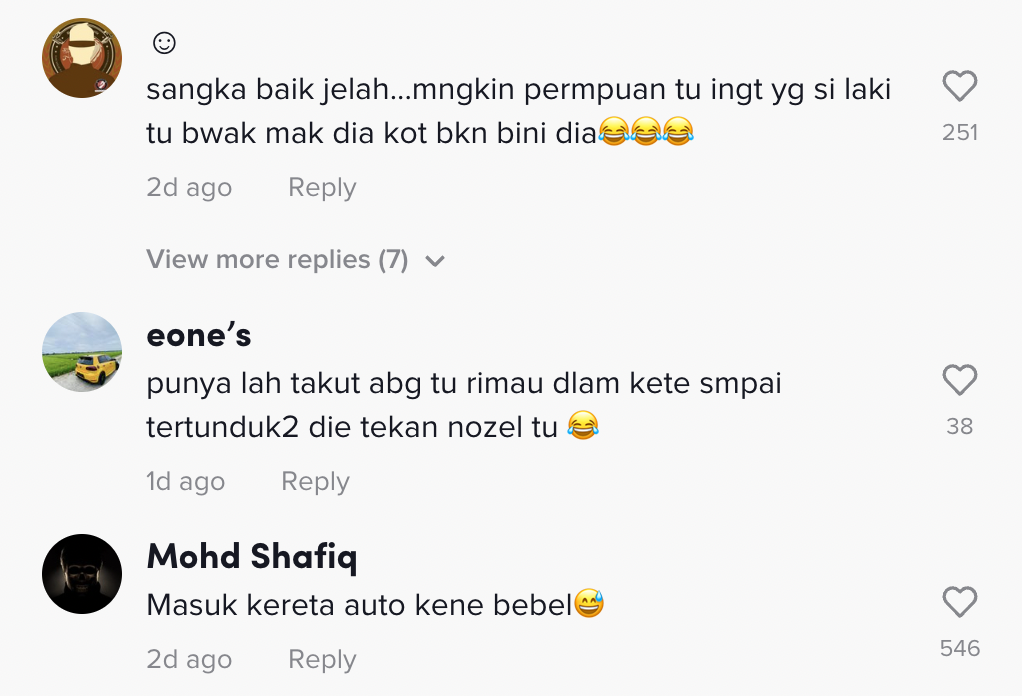Screen dimensions: 1022x696
Task: Click the 251 like count
Action: point(959,132)
